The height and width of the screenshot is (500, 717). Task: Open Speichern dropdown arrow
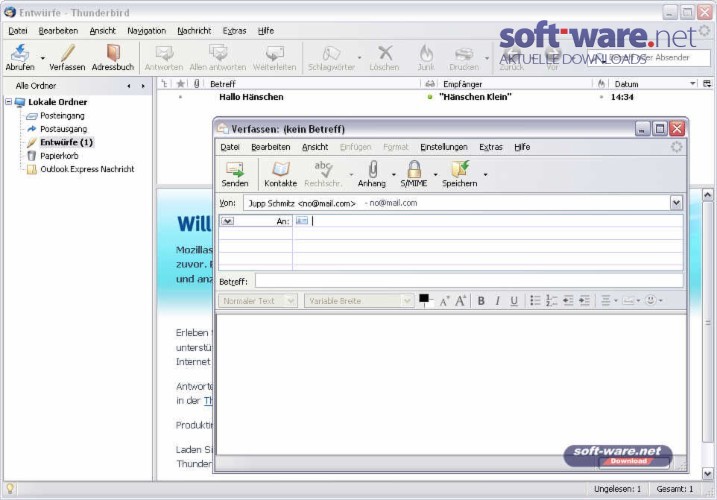pos(485,174)
